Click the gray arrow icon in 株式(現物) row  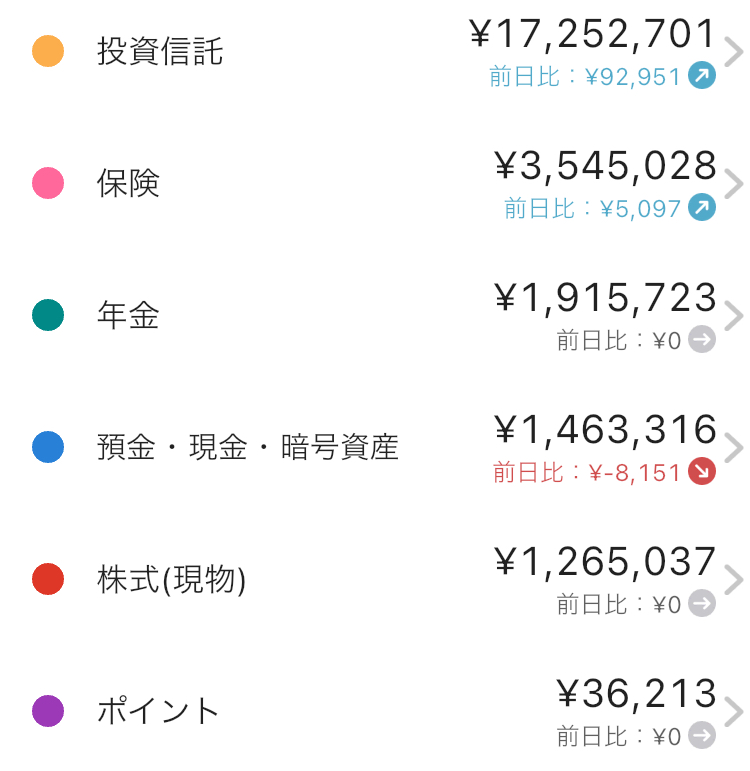[702, 603]
